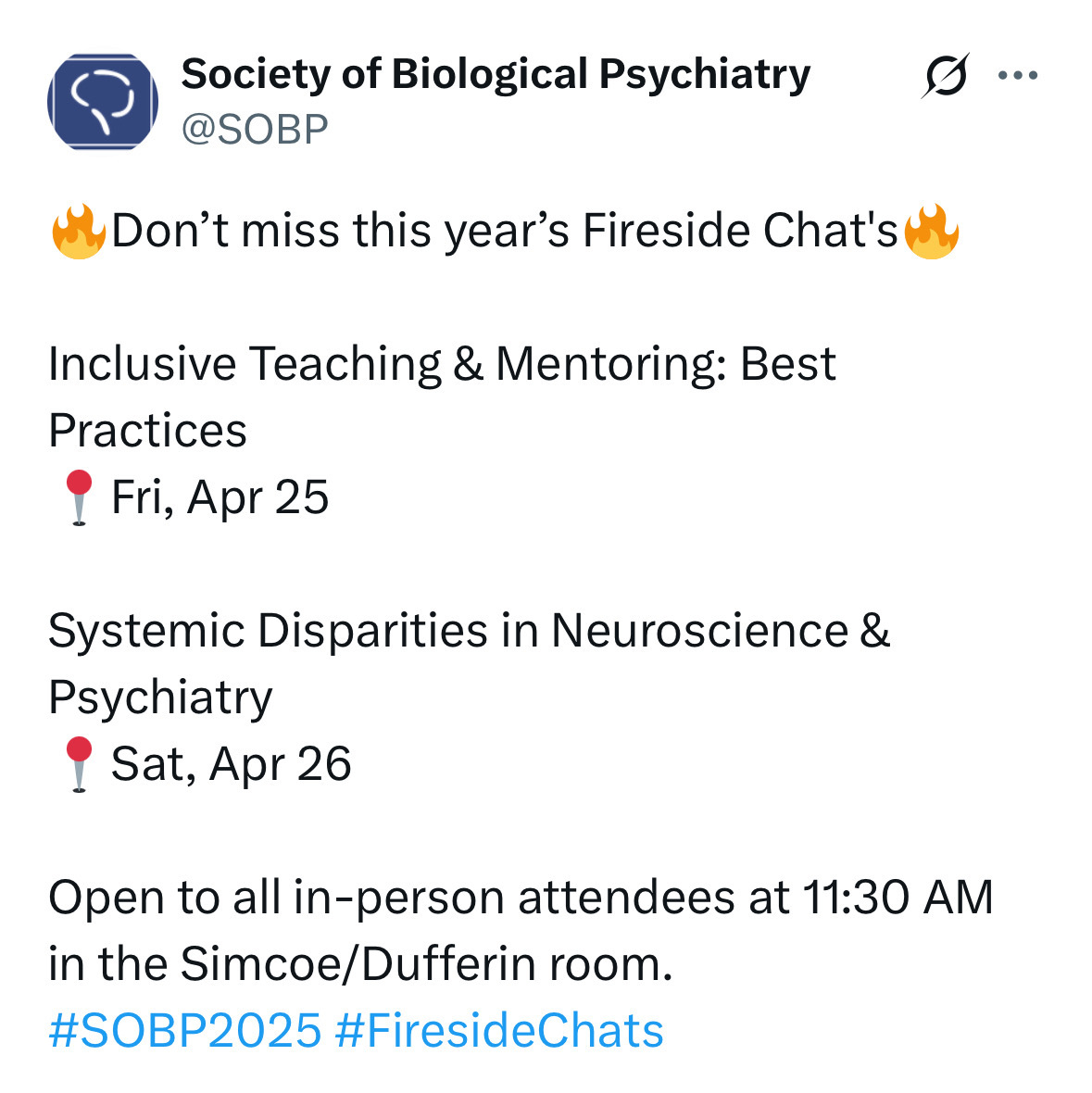This screenshot has height=1093, width=1092.
Task: Open the three-dot more options menu
Action: tap(1018, 76)
